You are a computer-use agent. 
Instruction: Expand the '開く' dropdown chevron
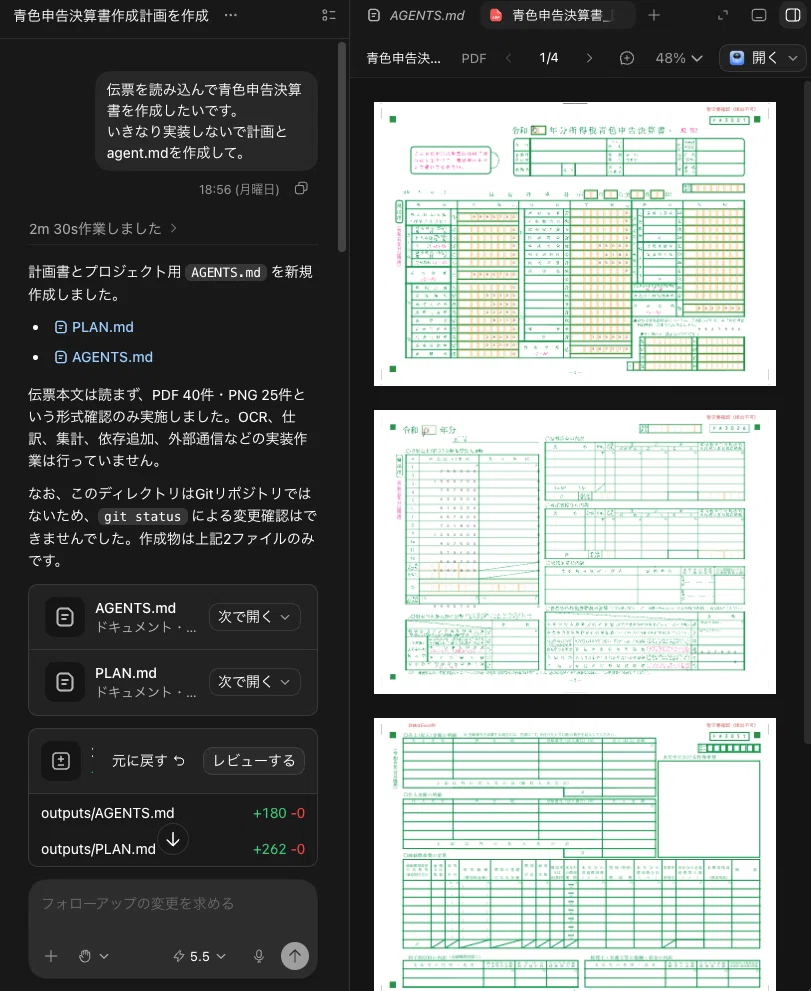[x=793, y=58]
